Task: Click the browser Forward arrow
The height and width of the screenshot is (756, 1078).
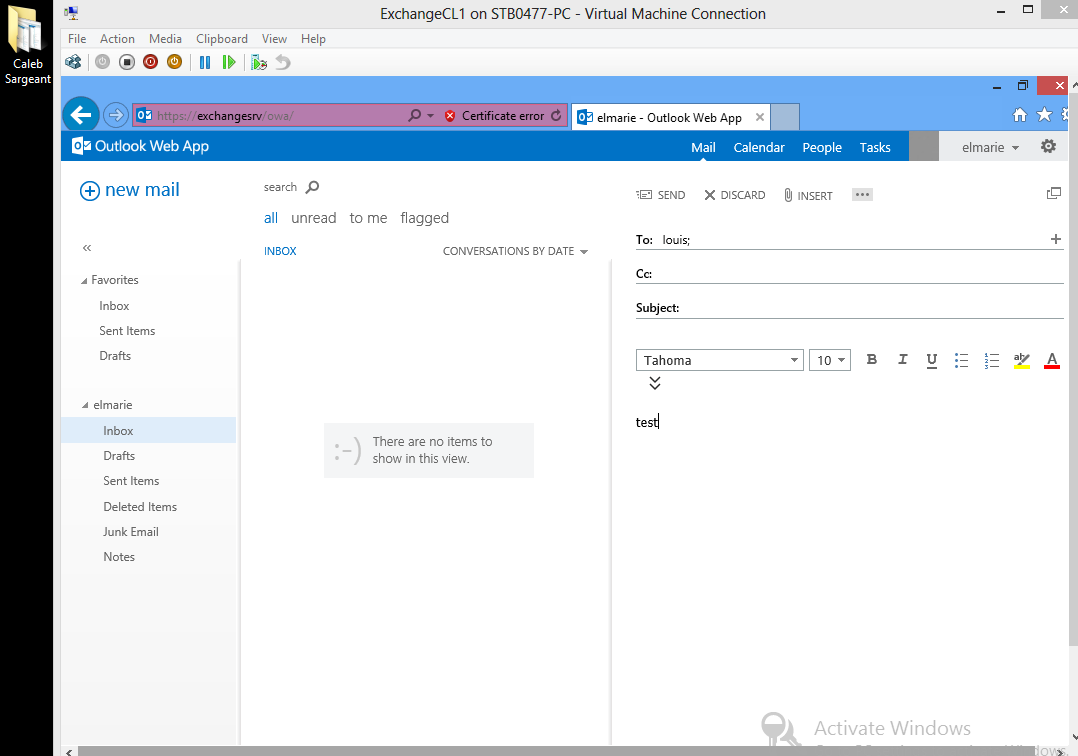Action: [116, 115]
